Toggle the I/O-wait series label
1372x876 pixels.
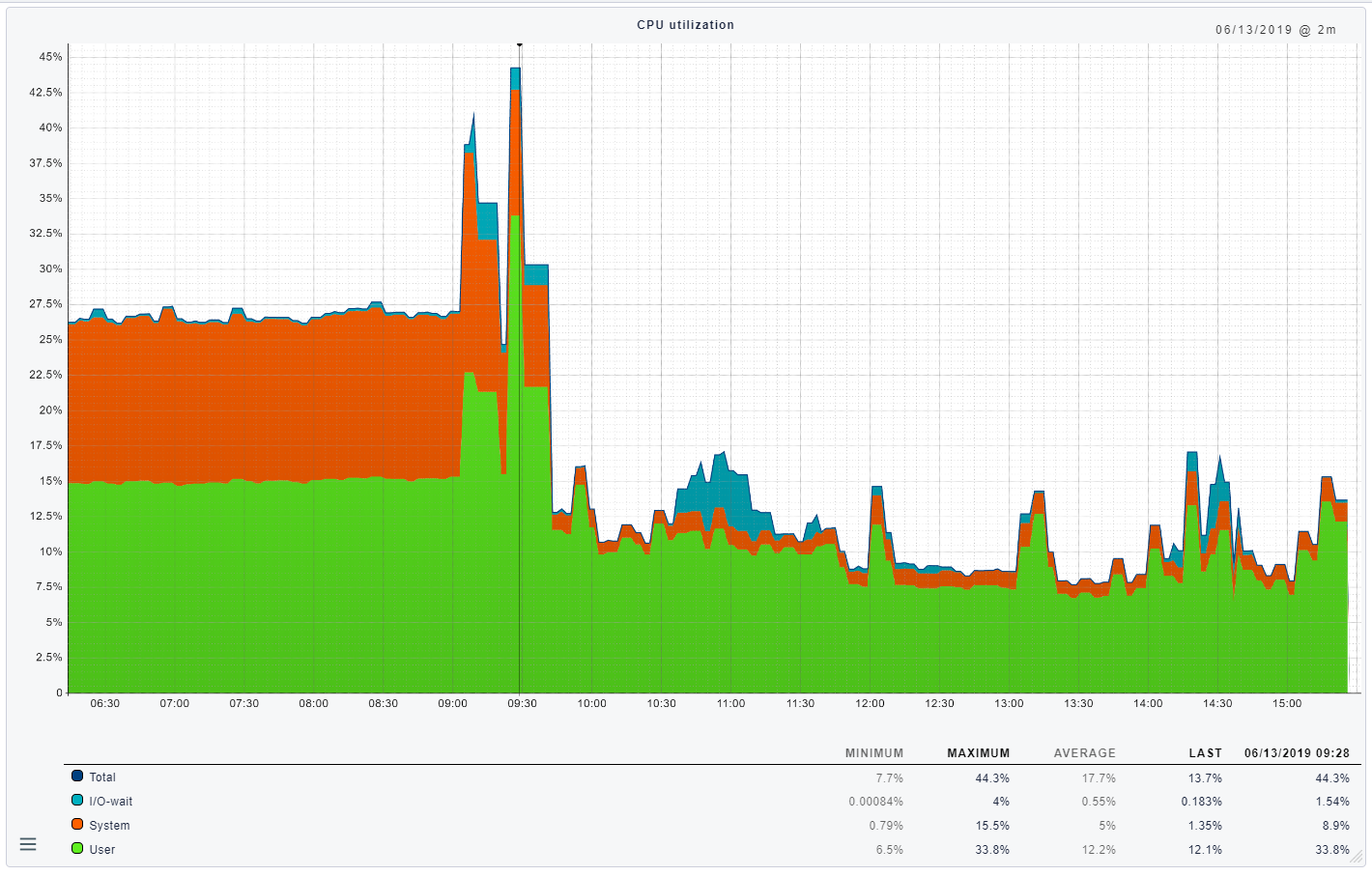coord(111,802)
